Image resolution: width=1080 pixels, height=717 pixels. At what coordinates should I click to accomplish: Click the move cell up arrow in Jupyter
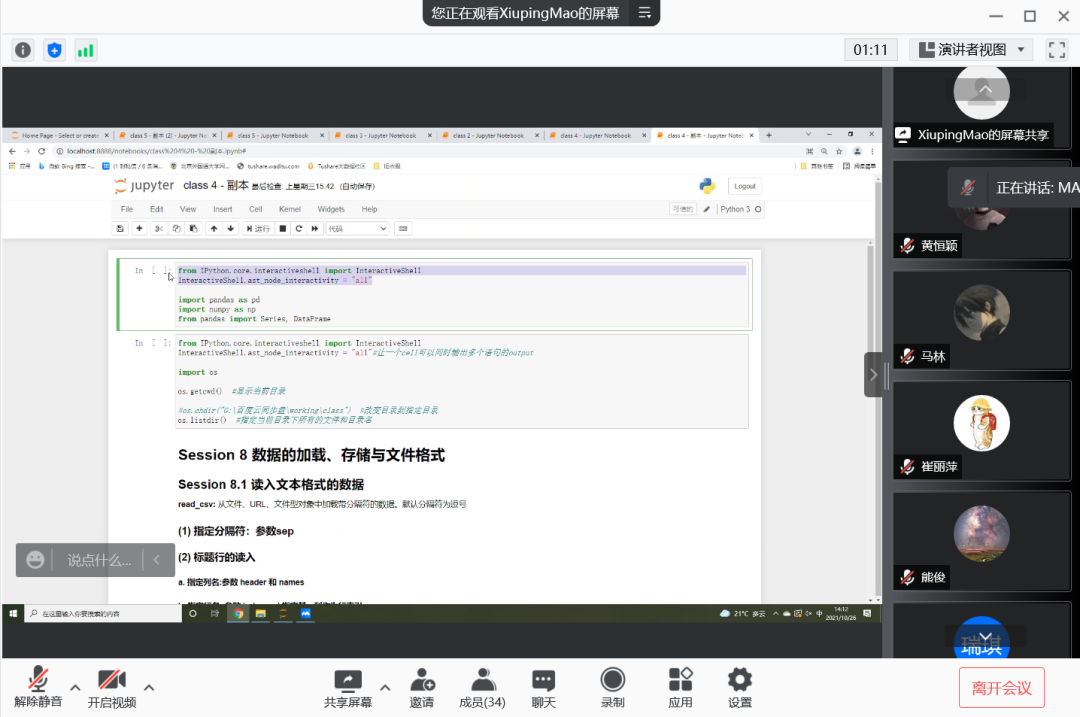(x=214, y=229)
